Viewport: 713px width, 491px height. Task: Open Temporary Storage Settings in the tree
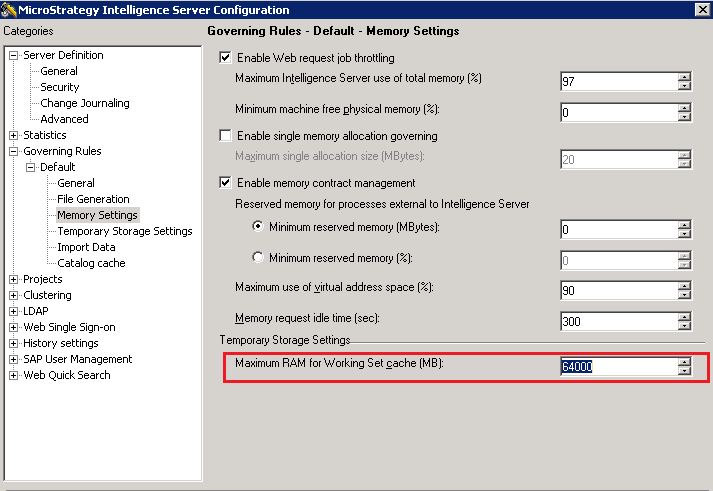point(124,231)
